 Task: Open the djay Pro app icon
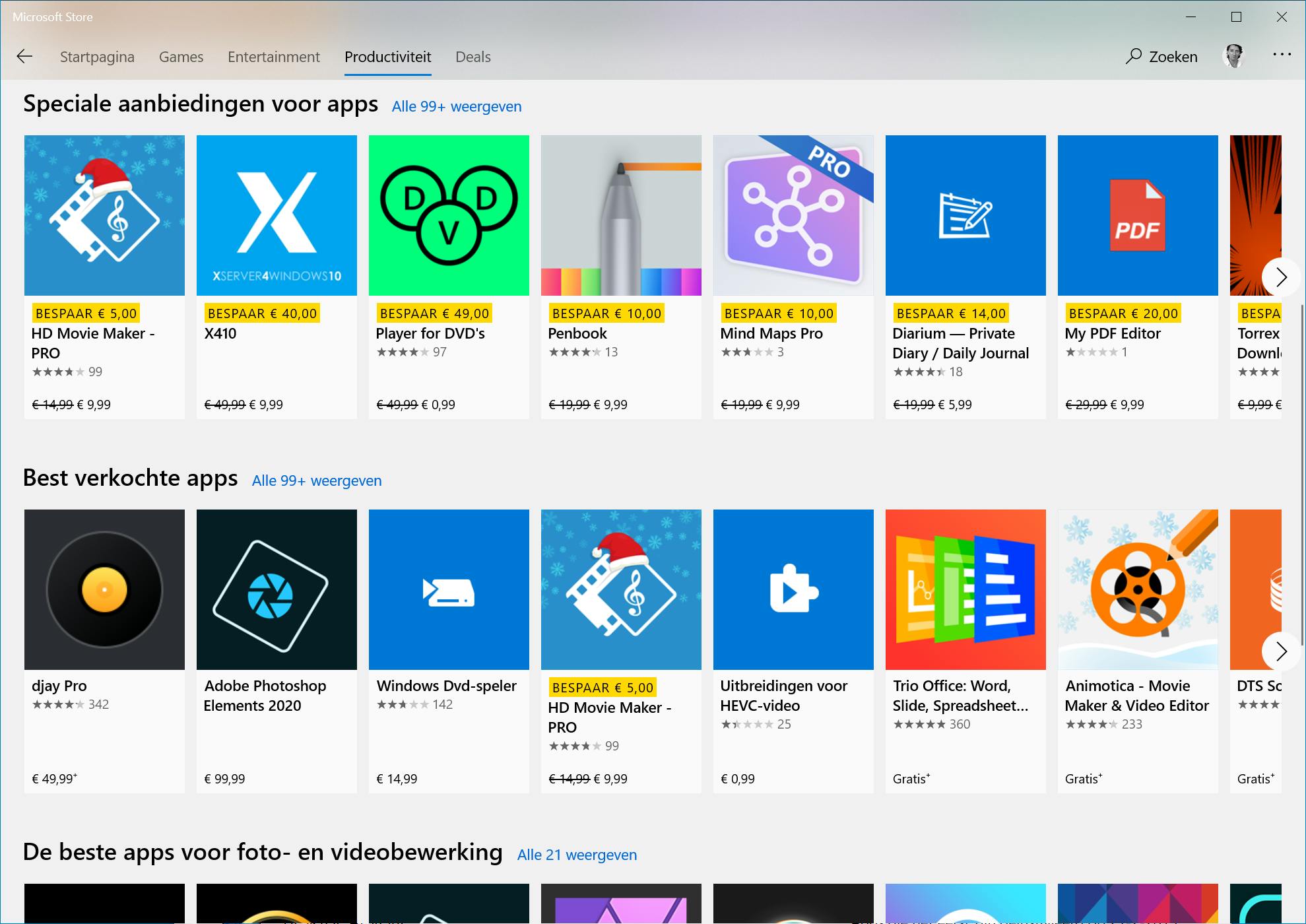[x=104, y=589]
